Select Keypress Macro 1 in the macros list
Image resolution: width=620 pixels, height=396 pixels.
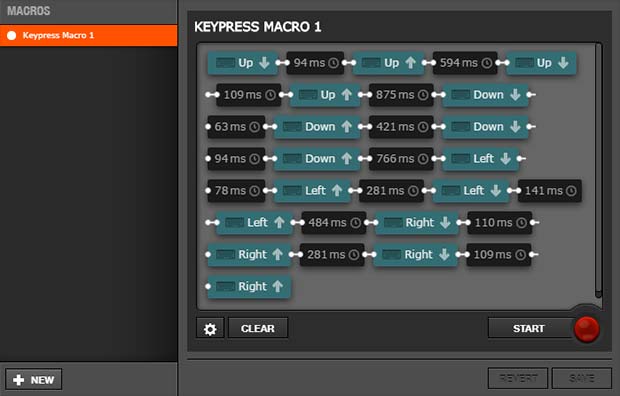click(x=89, y=36)
